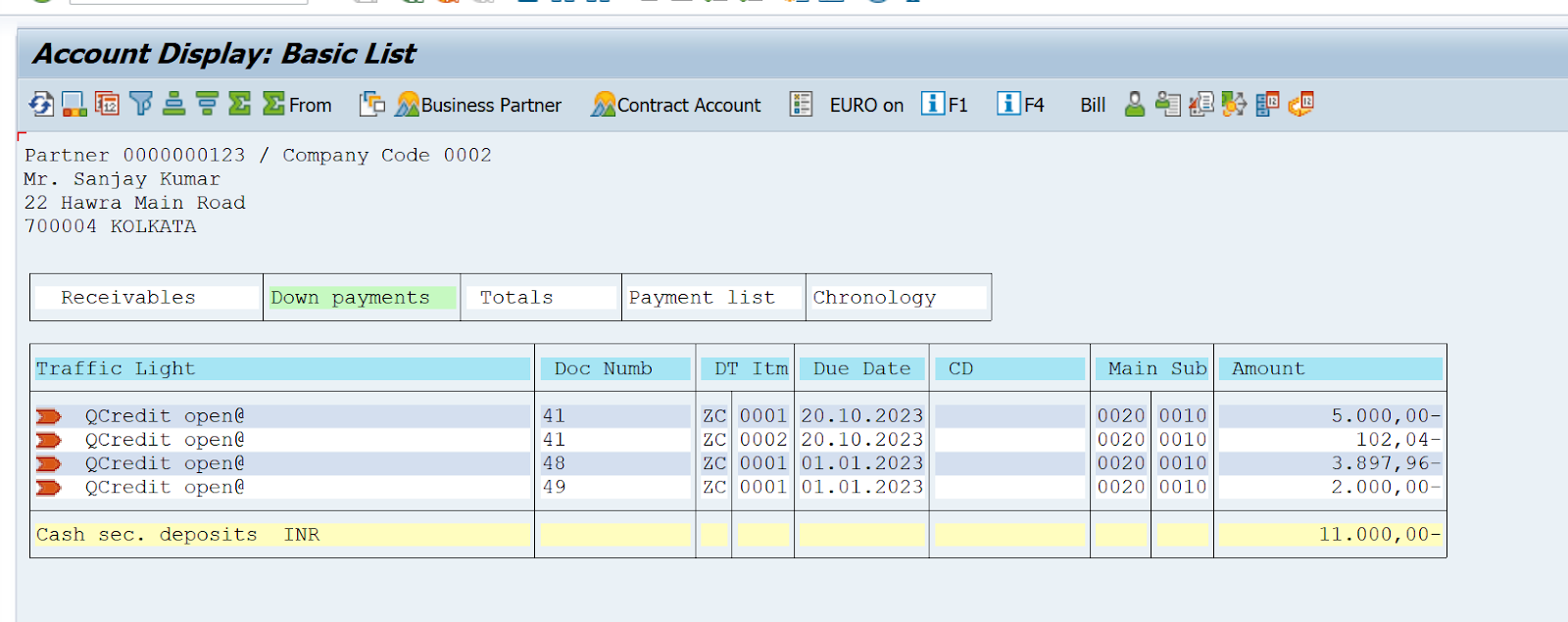
Task: Toggle EURO on display
Action: click(866, 105)
